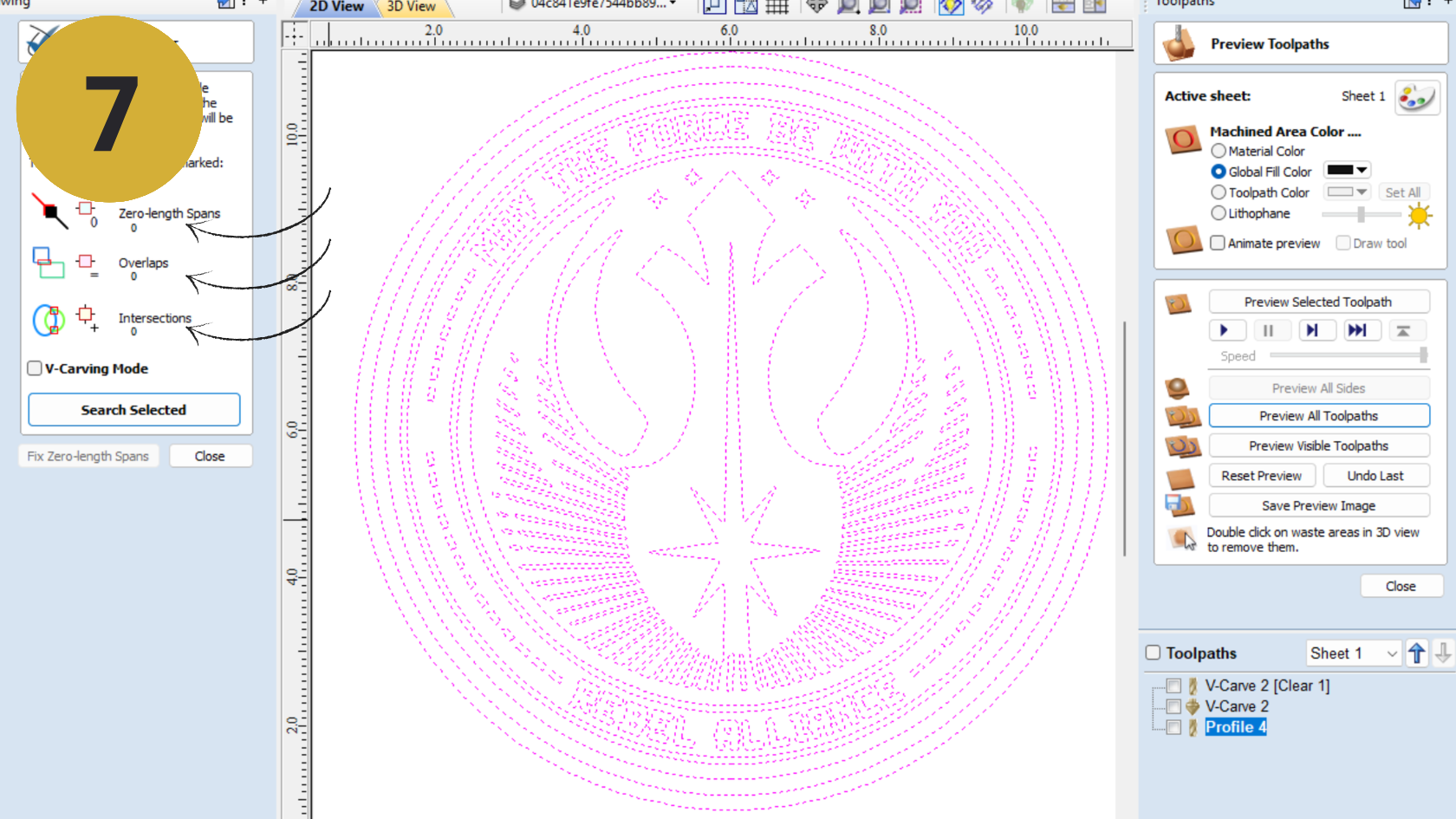Click the Preview Selected Toolpath icon
Image resolution: width=1456 pixels, height=819 pixels.
pos(1179,303)
